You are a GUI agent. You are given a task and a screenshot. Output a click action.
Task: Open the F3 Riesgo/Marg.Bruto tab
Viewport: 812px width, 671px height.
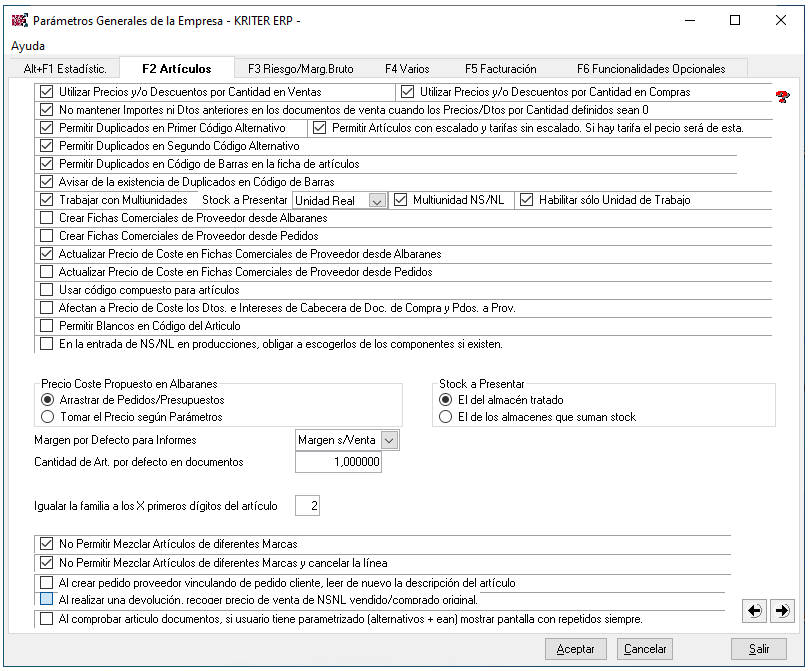click(301, 69)
